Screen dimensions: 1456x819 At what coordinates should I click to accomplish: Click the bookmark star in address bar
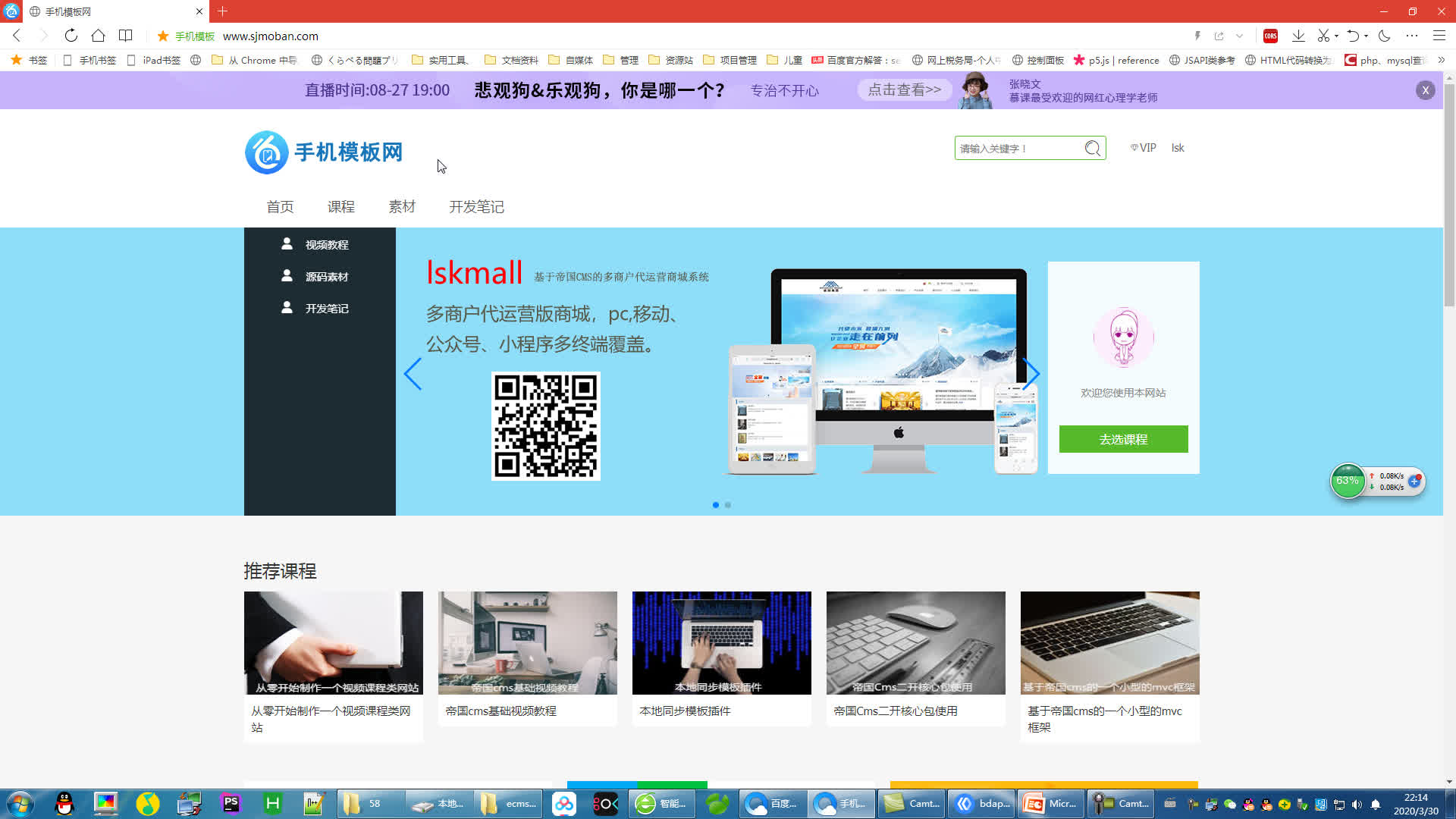click(x=162, y=36)
